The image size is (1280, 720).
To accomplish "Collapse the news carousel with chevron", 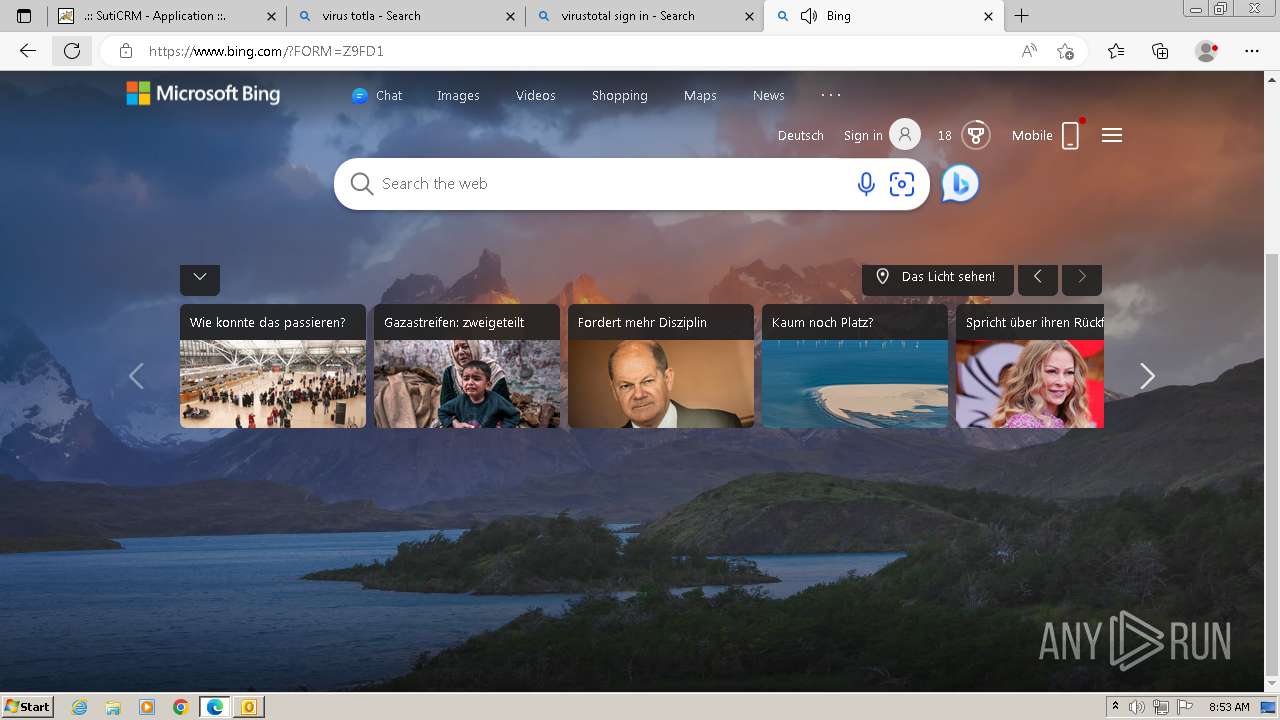I will click(200, 278).
